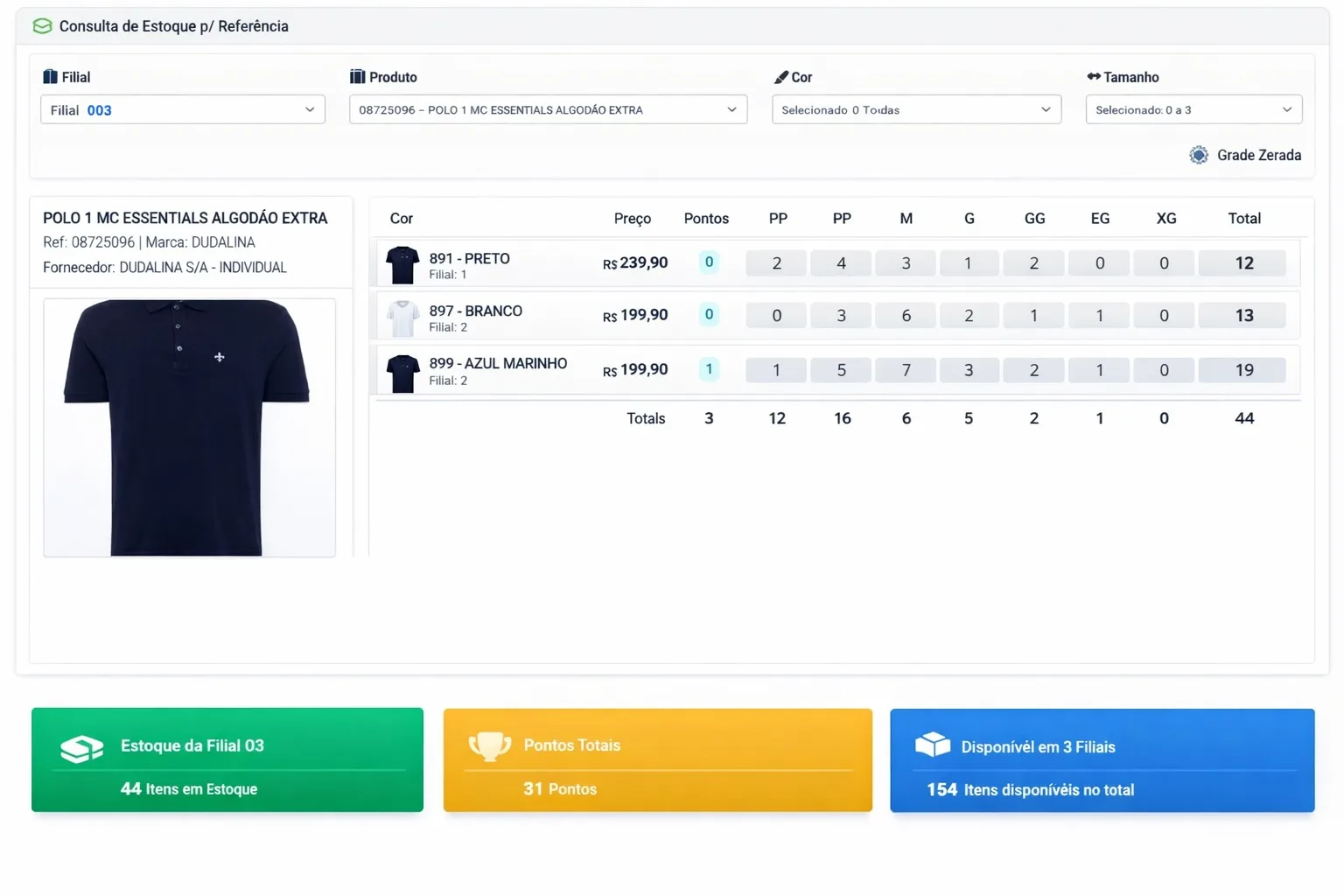Click the Tamanho arrows icon

[x=1093, y=77]
